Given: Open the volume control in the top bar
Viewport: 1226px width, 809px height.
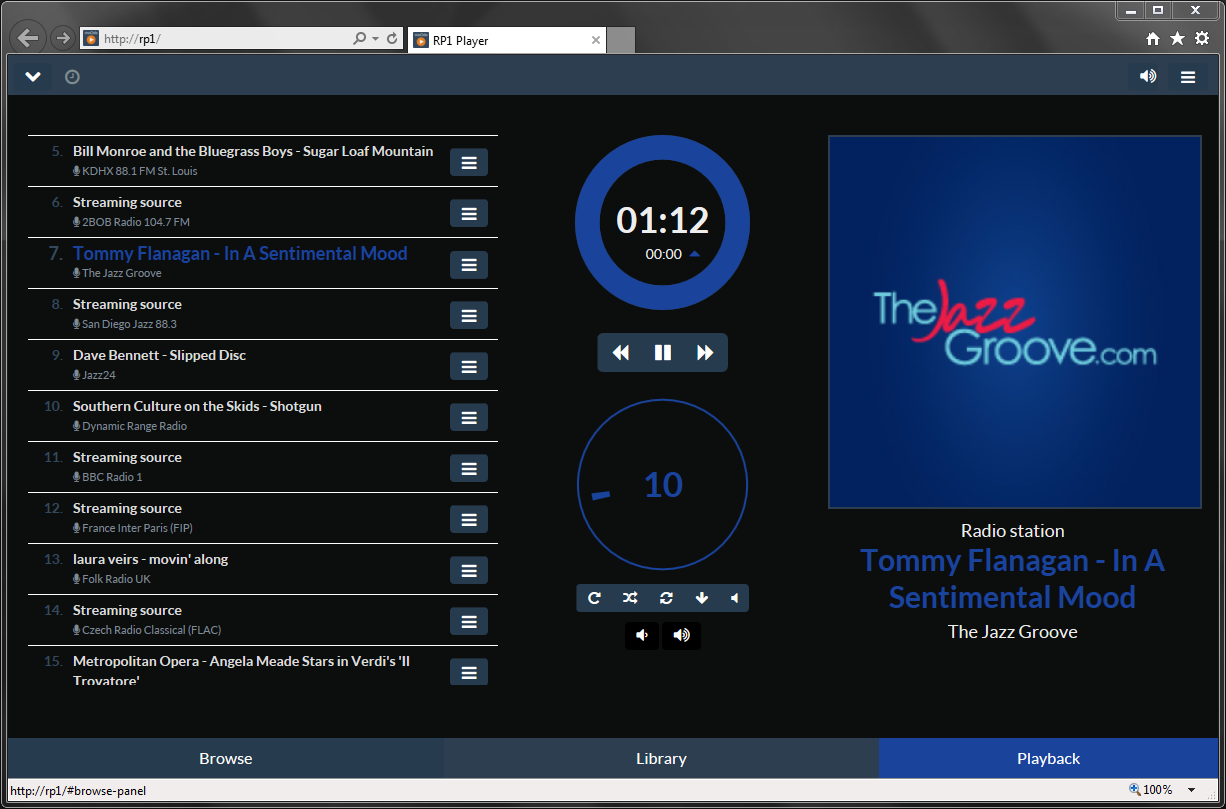Looking at the screenshot, I should point(1148,76).
